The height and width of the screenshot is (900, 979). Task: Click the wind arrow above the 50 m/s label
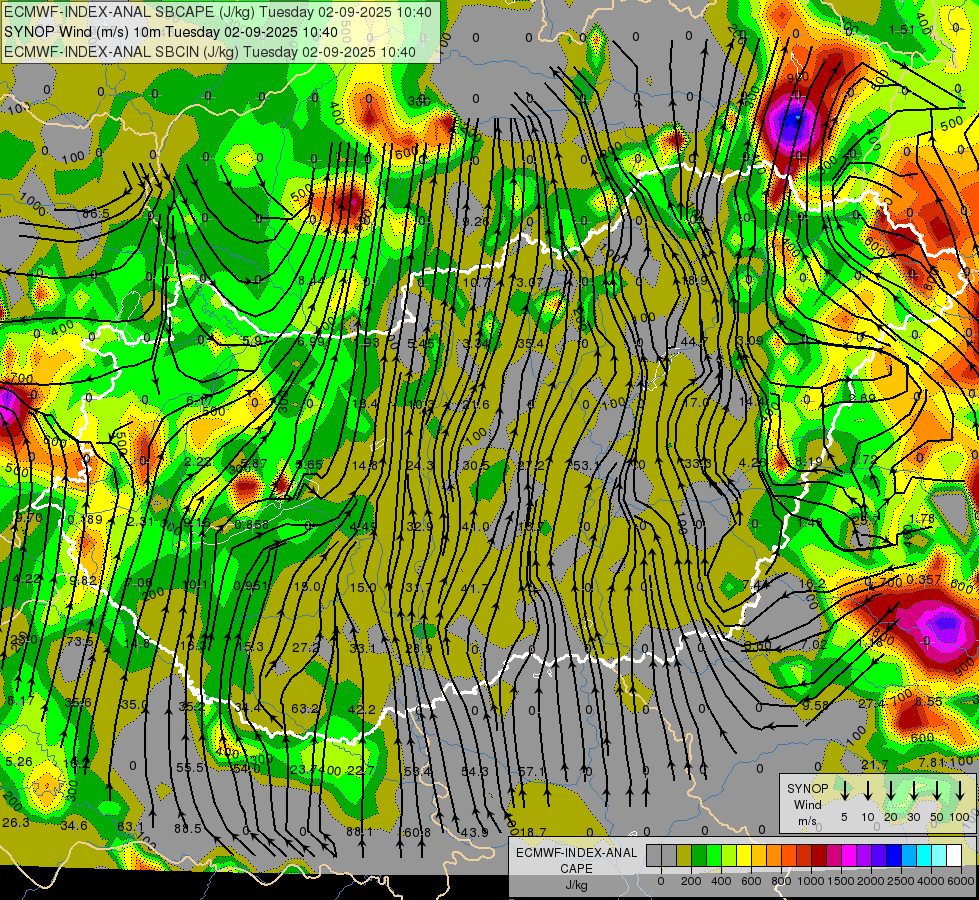[x=937, y=790]
